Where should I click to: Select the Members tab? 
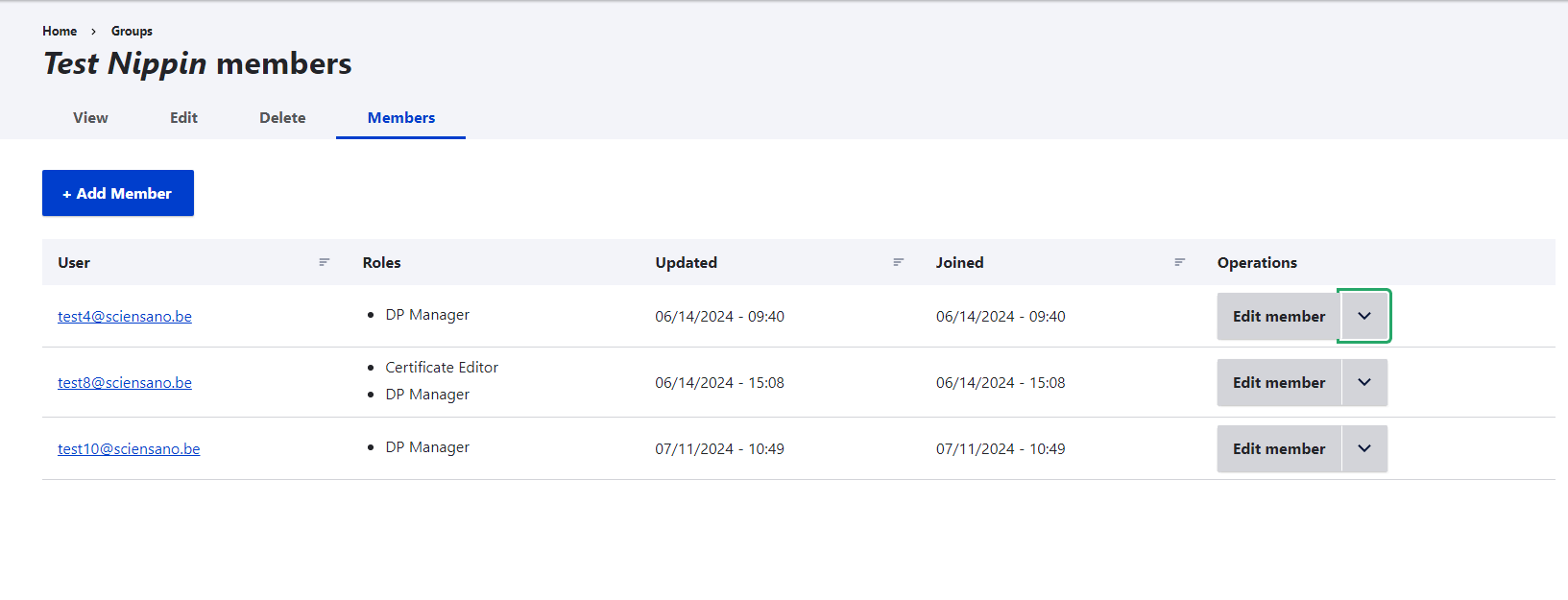coord(401,118)
